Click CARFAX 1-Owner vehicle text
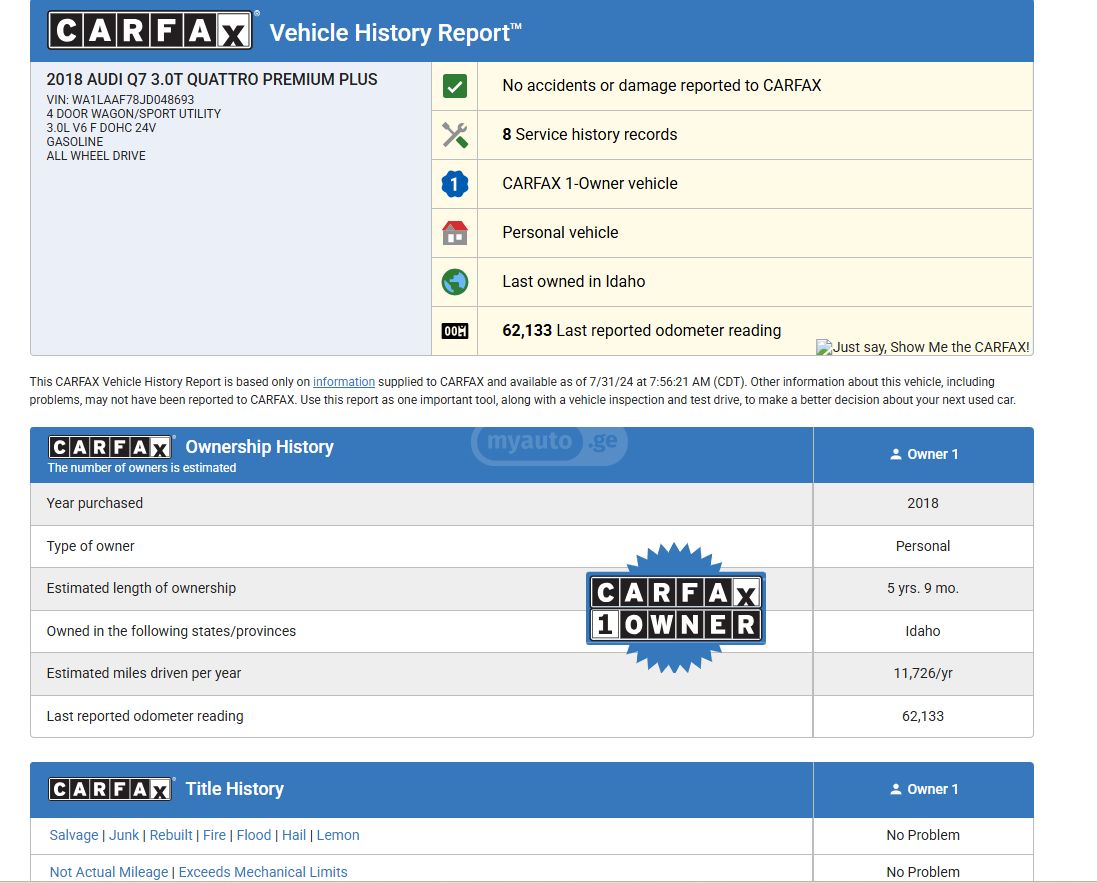 (x=590, y=184)
